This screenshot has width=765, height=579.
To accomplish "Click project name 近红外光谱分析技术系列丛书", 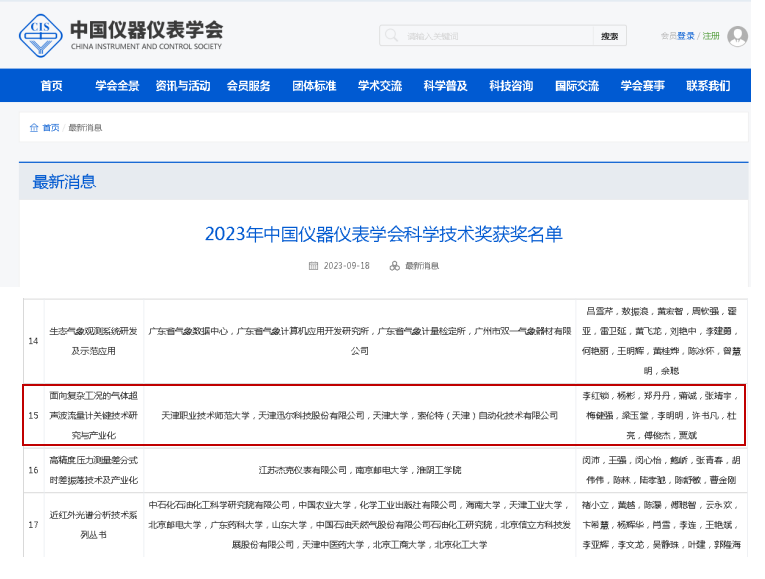I will [93, 525].
